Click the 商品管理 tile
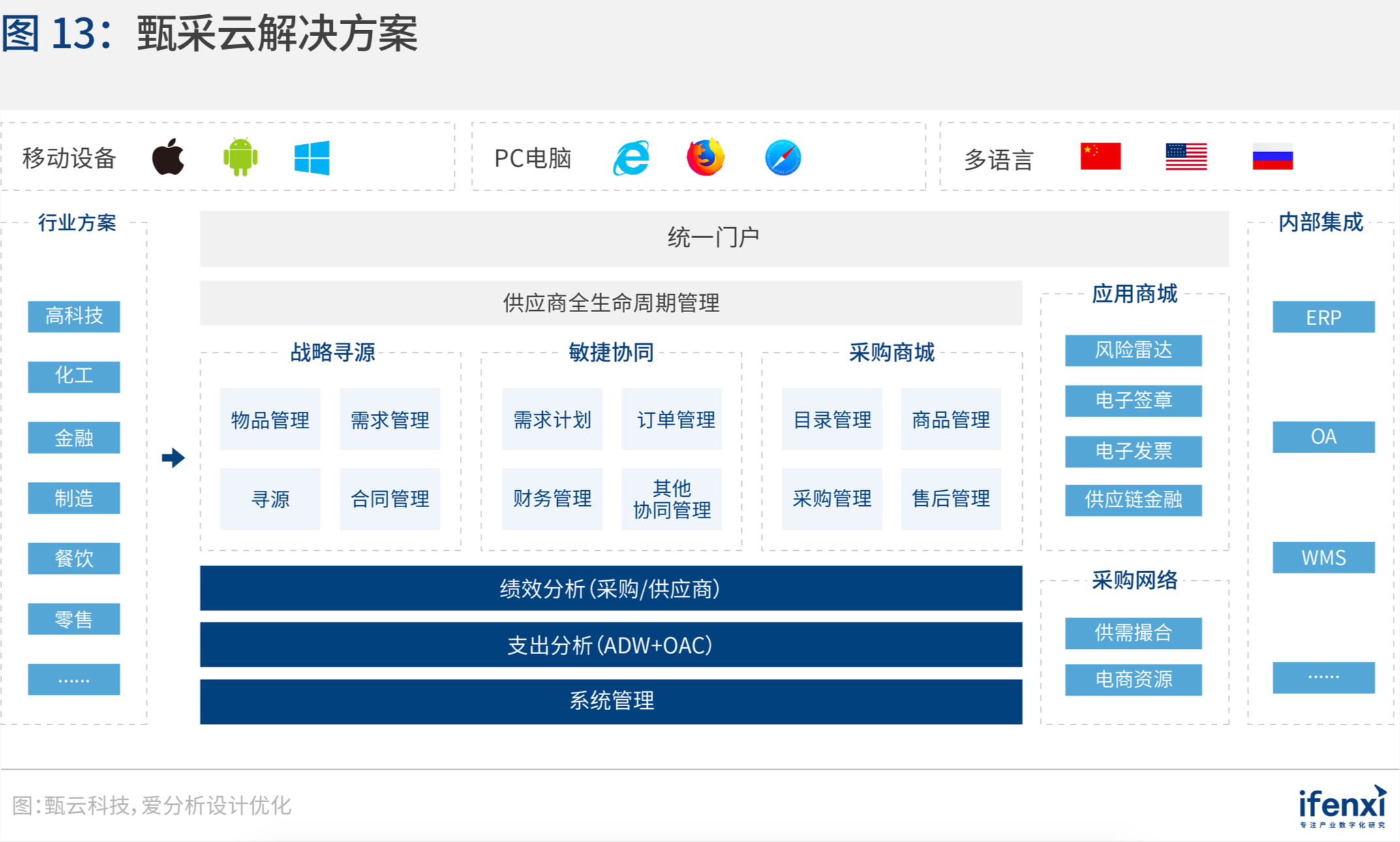1400x842 pixels. [x=951, y=419]
